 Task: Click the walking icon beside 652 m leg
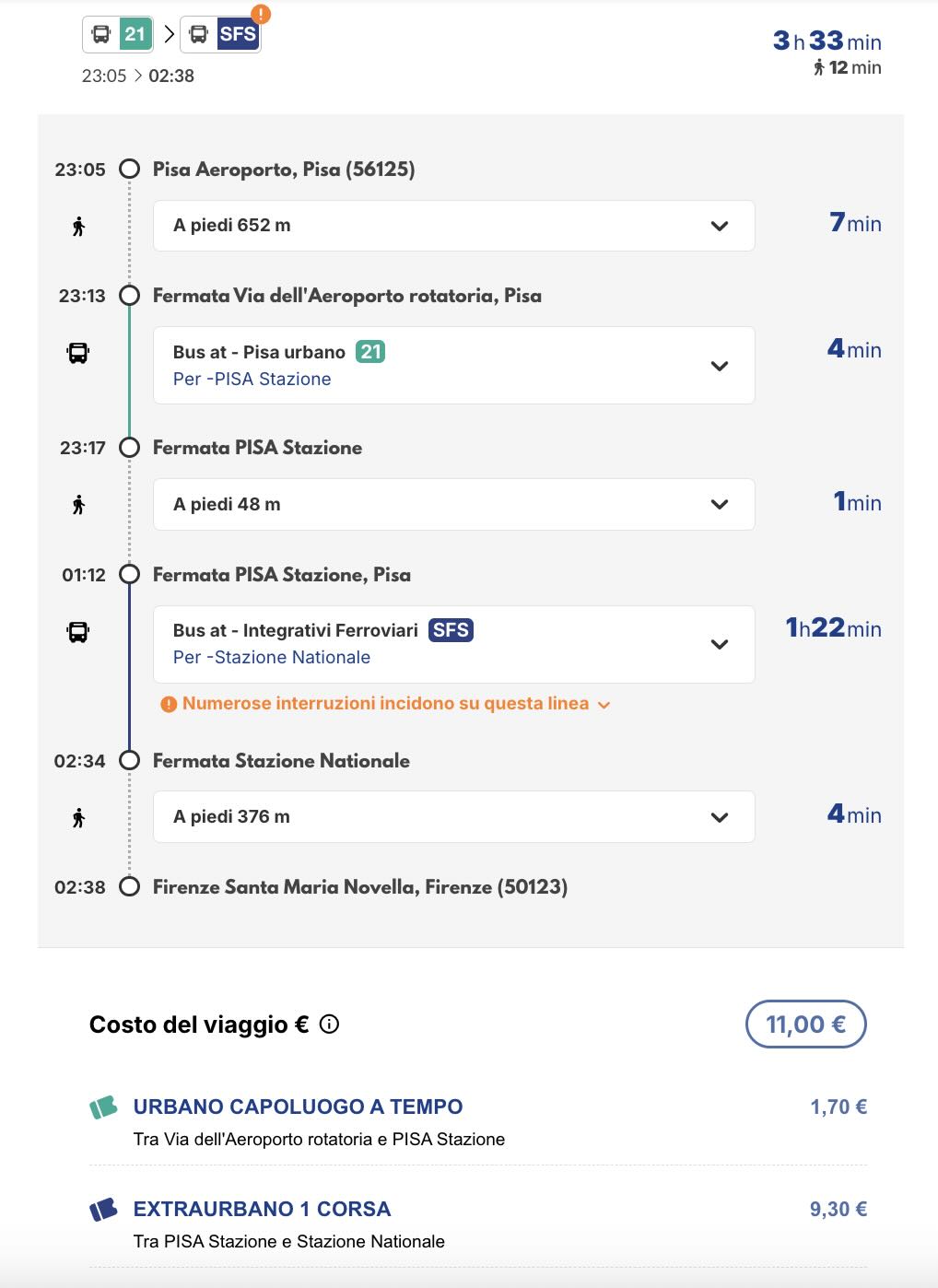(x=78, y=226)
